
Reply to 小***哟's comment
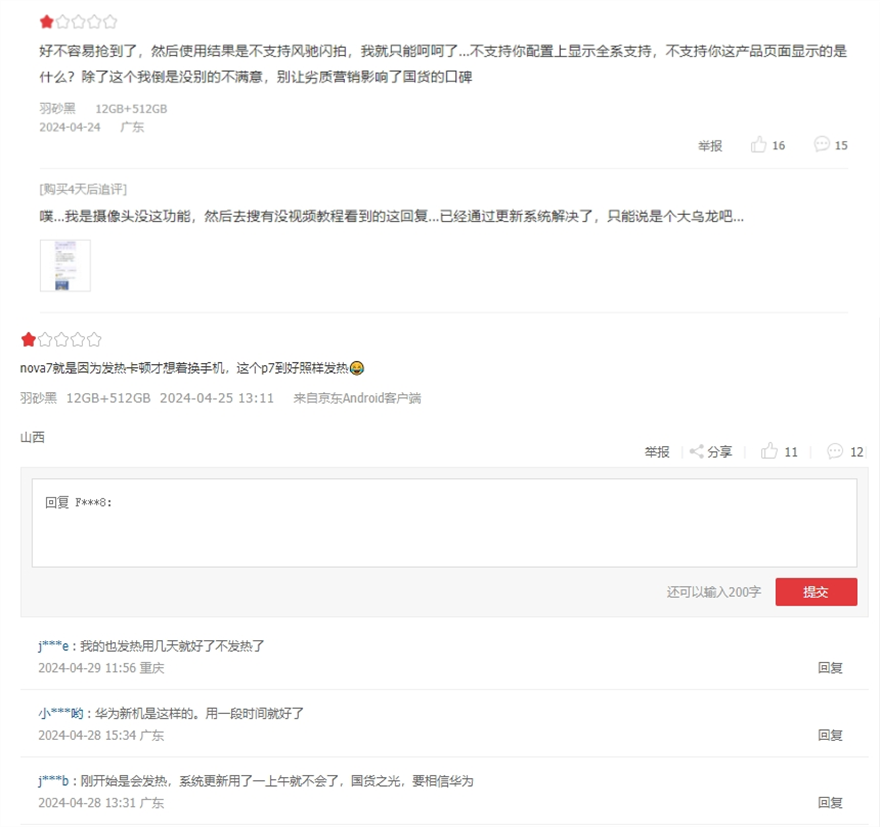(x=830, y=735)
